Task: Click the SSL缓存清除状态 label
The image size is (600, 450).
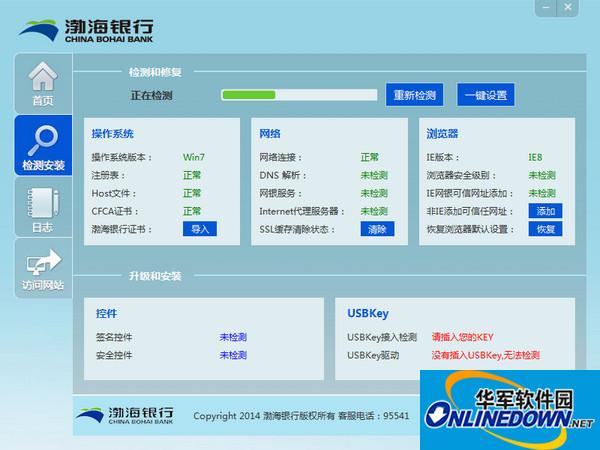Action: pyautogui.click(x=297, y=229)
